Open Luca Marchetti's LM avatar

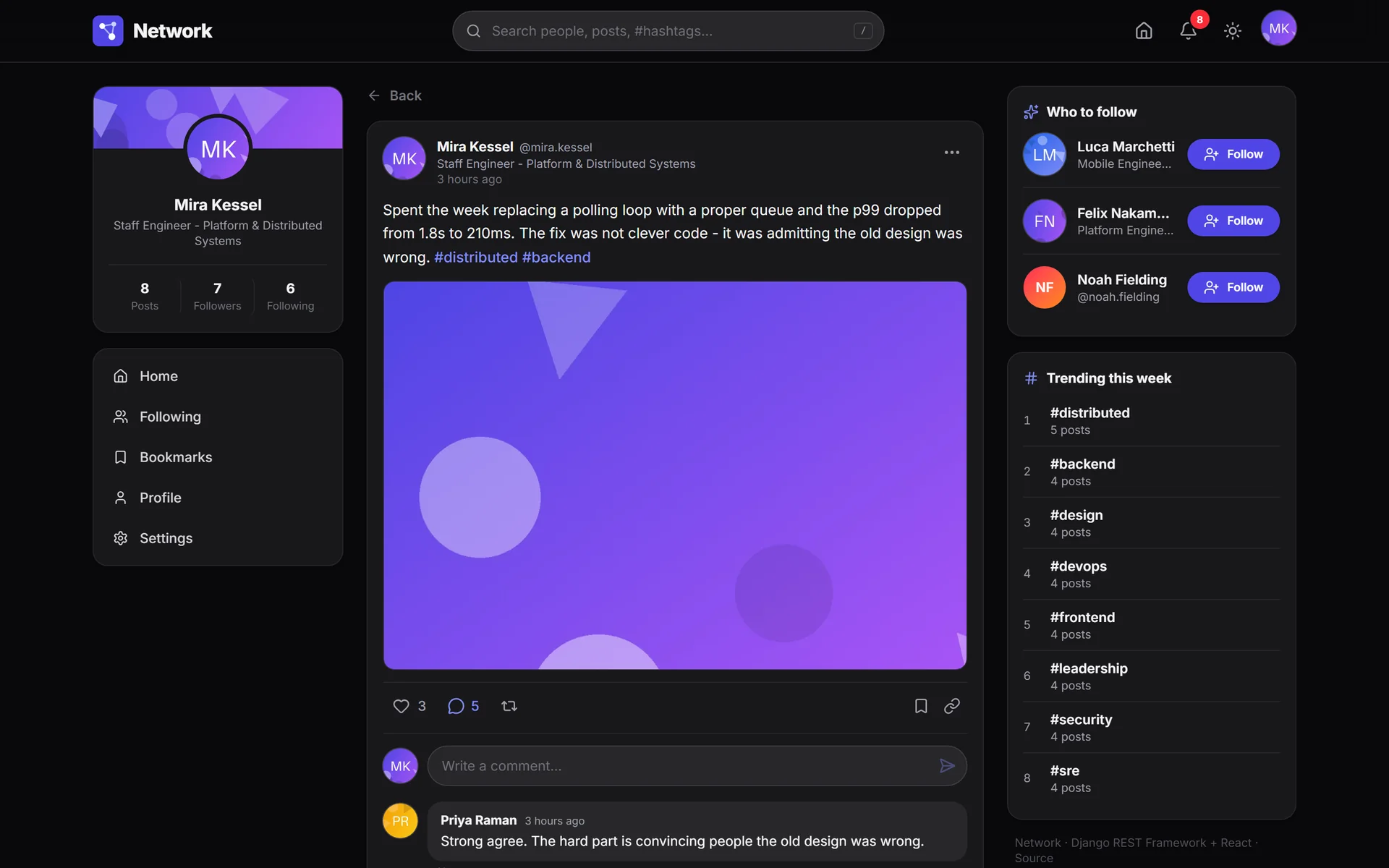(x=1044, y=154)
